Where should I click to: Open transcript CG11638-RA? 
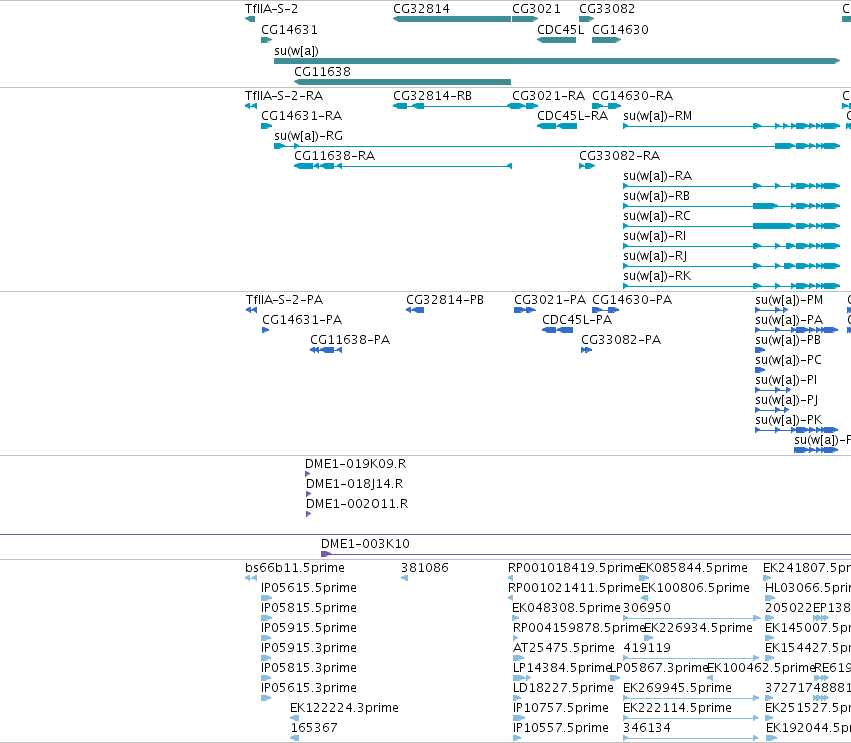(334, 156)
